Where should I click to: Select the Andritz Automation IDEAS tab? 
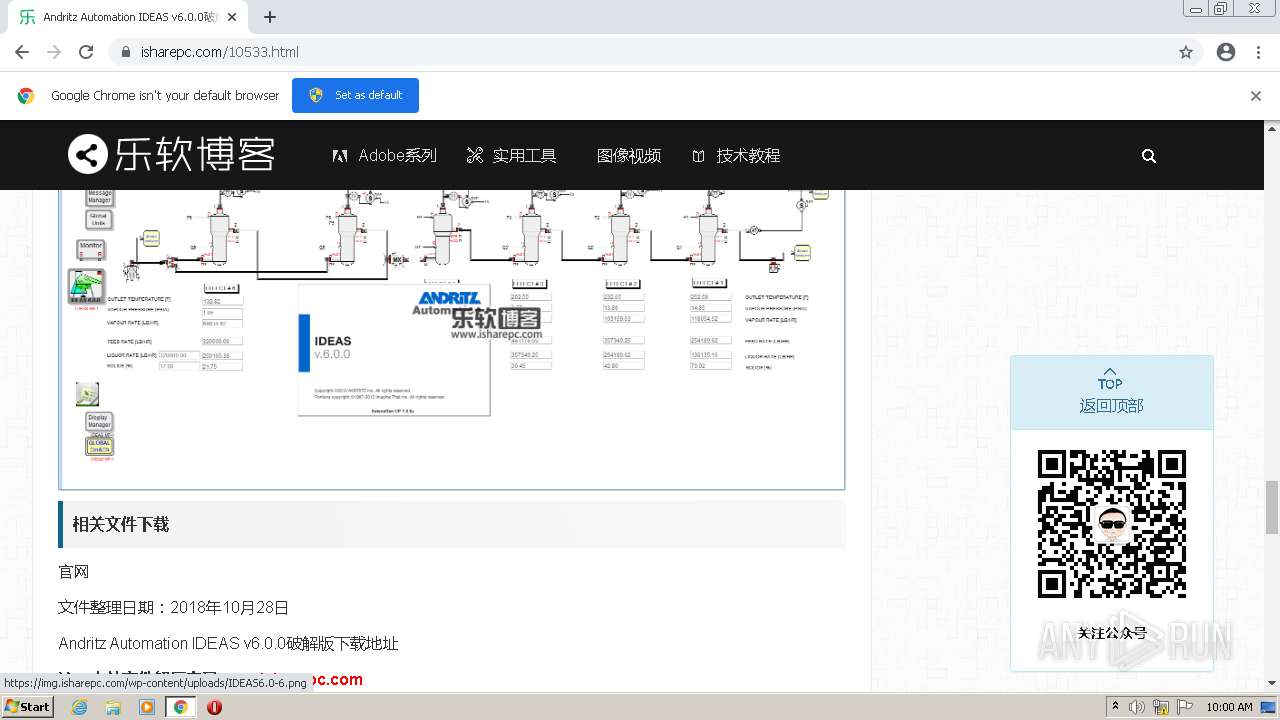point(130,17)
